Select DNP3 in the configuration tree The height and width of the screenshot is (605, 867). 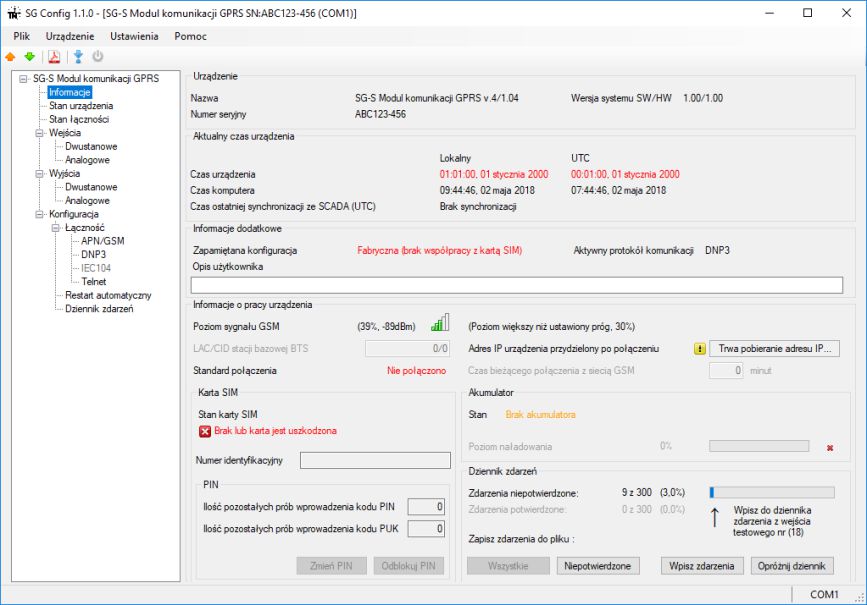click(x=94, y=255)
